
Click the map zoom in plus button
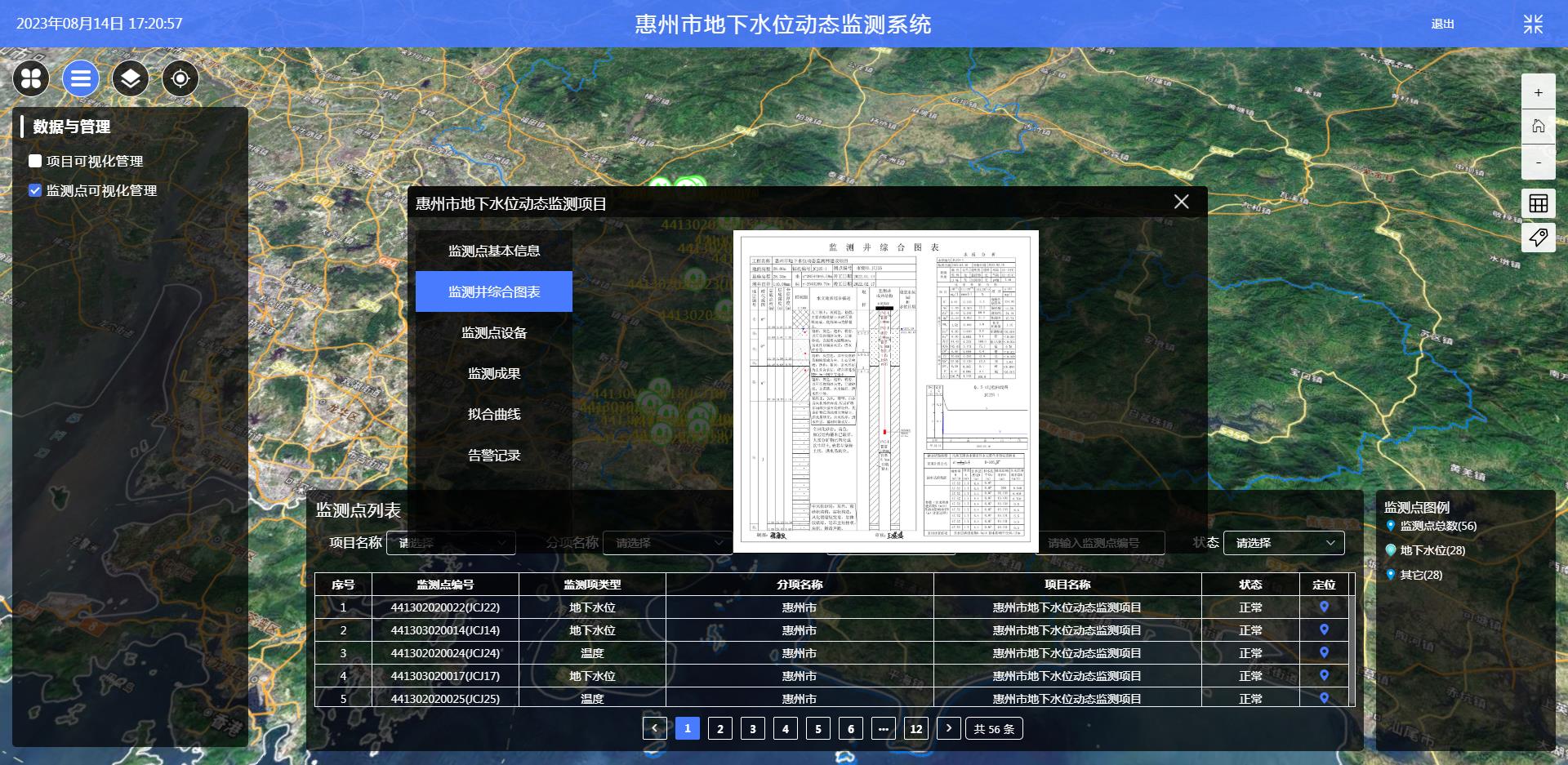coord(1538,92)
